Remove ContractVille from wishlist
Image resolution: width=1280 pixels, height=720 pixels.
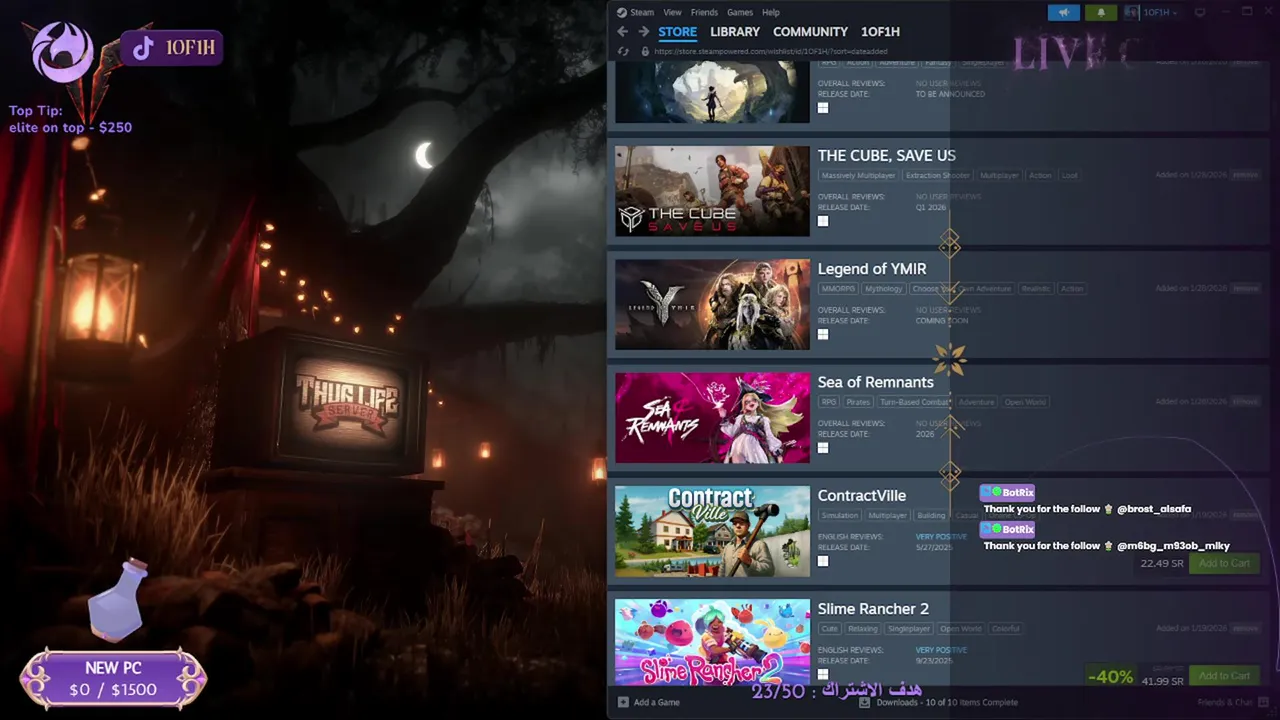(x=1245, y=515)
